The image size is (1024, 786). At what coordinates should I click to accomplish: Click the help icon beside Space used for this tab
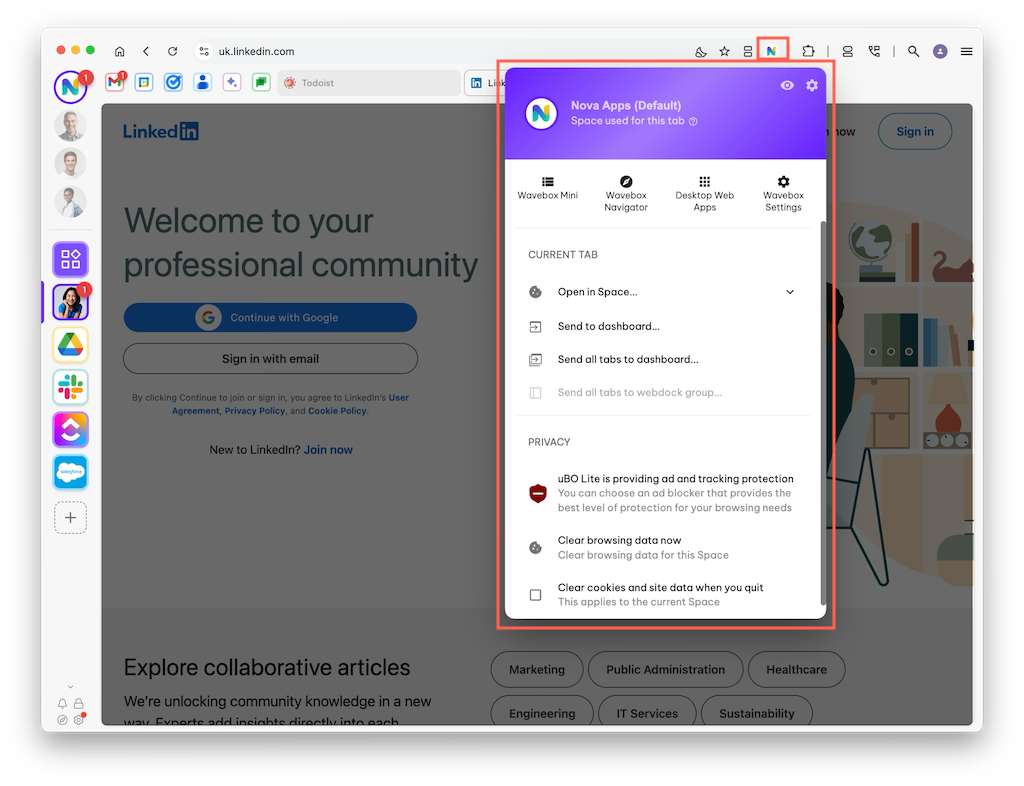click(x=693, y=121)
